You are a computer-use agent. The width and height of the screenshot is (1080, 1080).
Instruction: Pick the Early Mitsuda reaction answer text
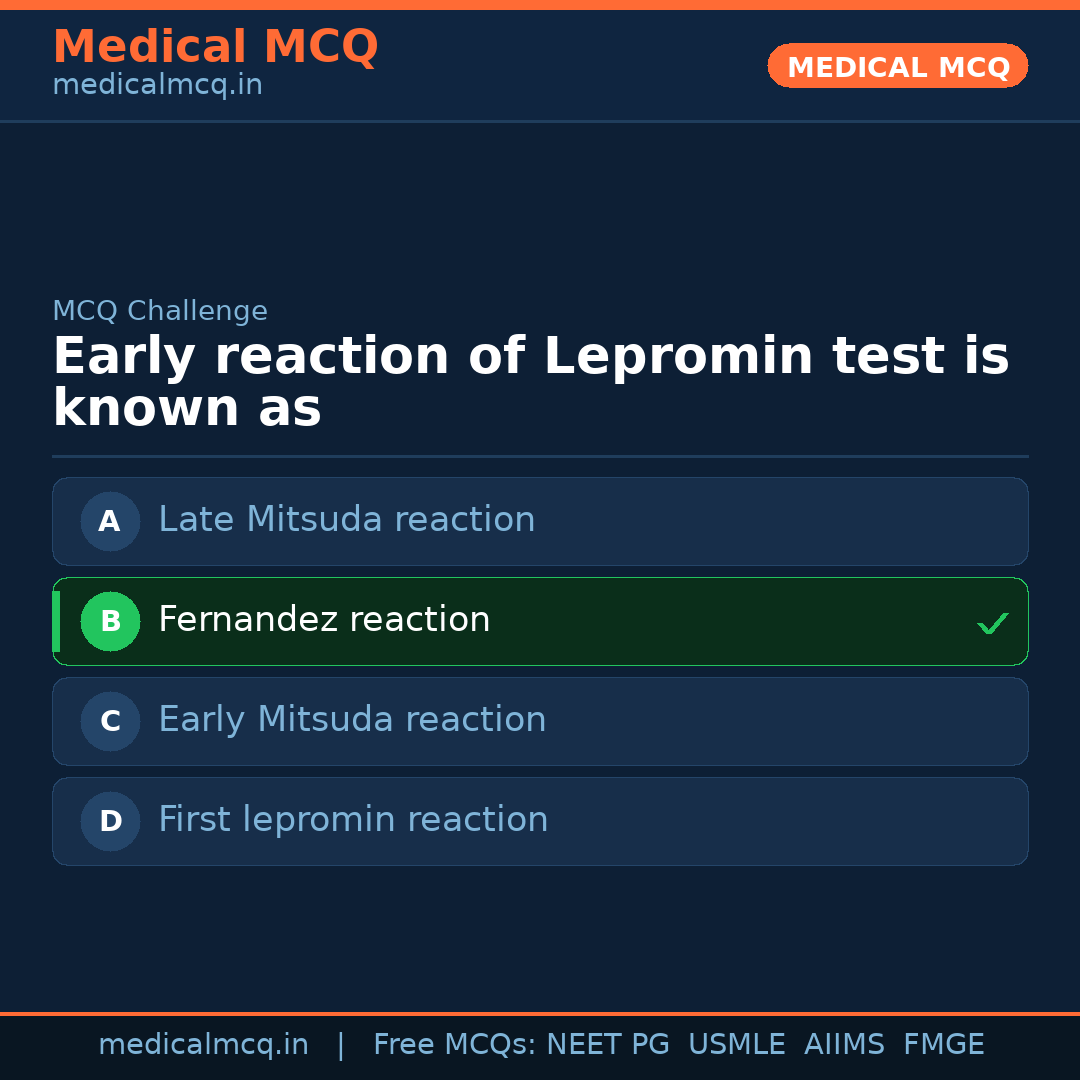(352, 720)
